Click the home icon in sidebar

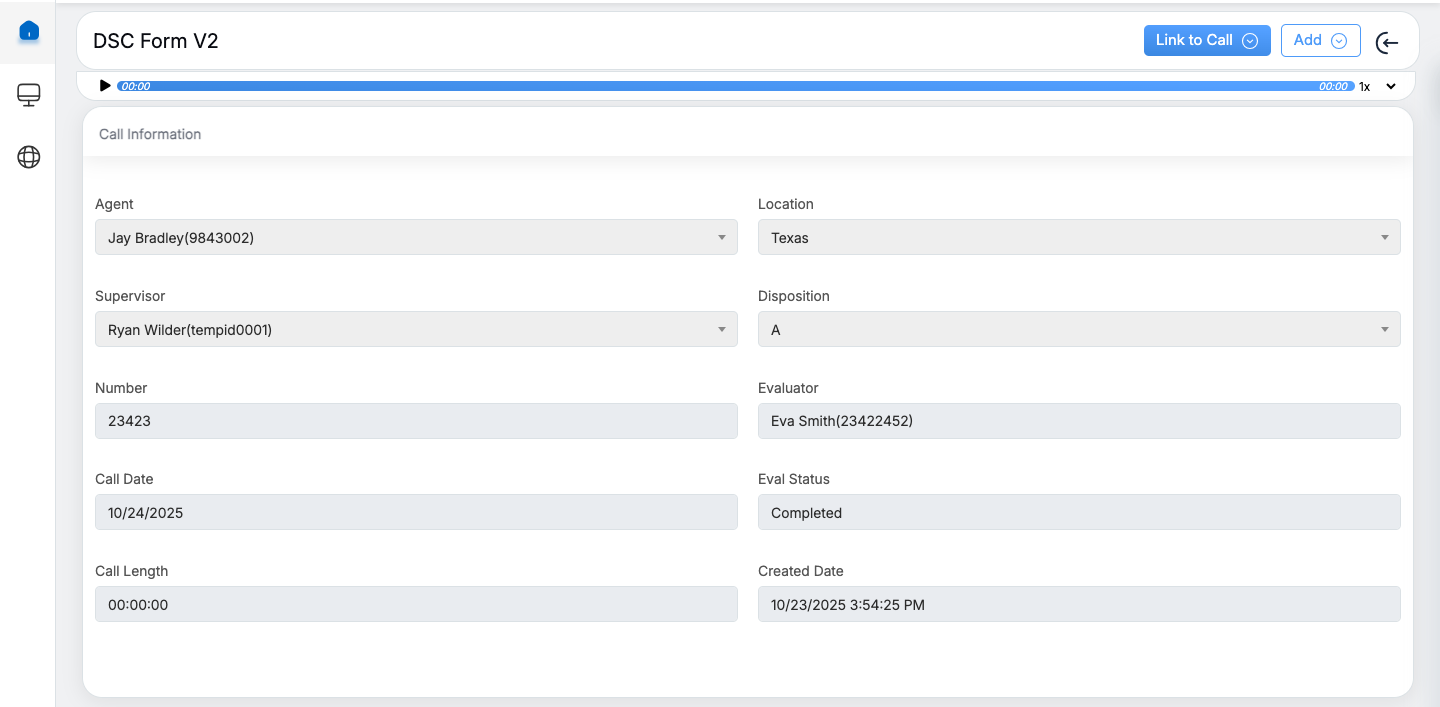point(29,32)
